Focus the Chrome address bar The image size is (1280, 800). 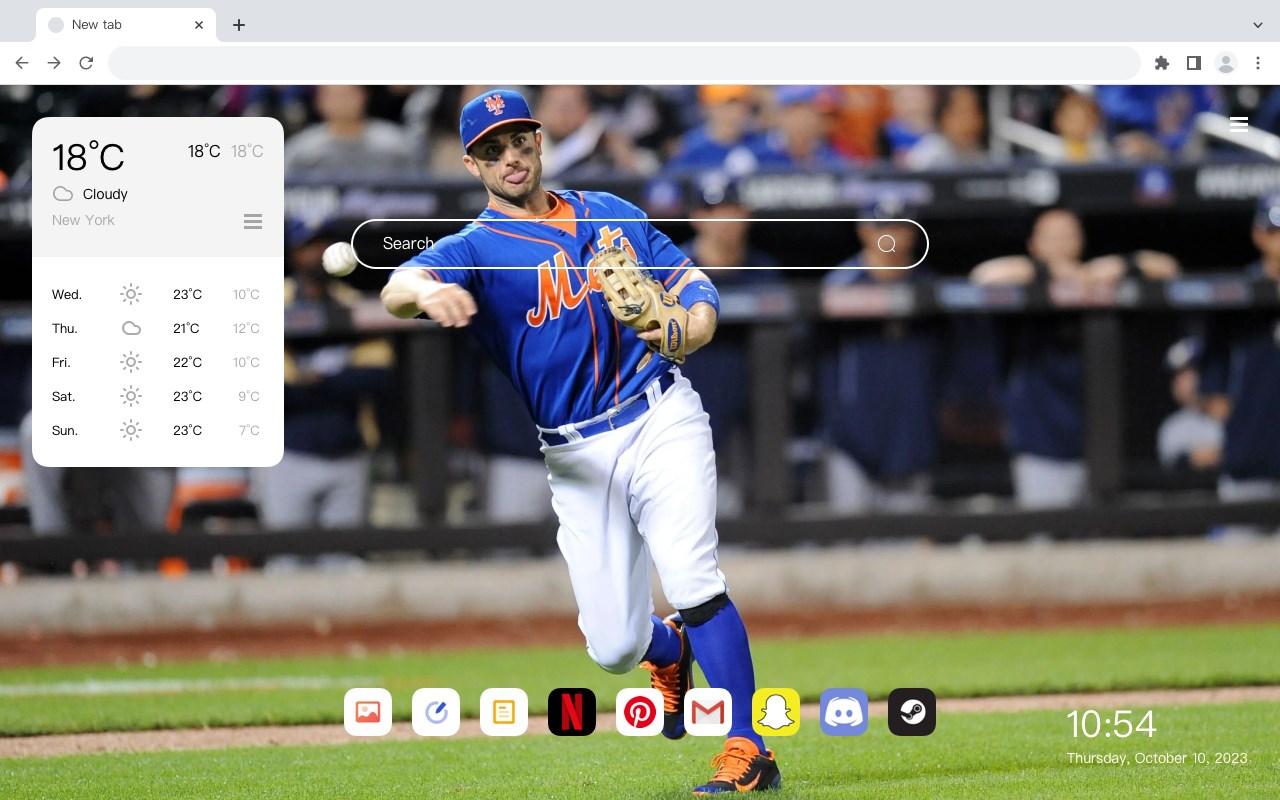pos(624,63)
